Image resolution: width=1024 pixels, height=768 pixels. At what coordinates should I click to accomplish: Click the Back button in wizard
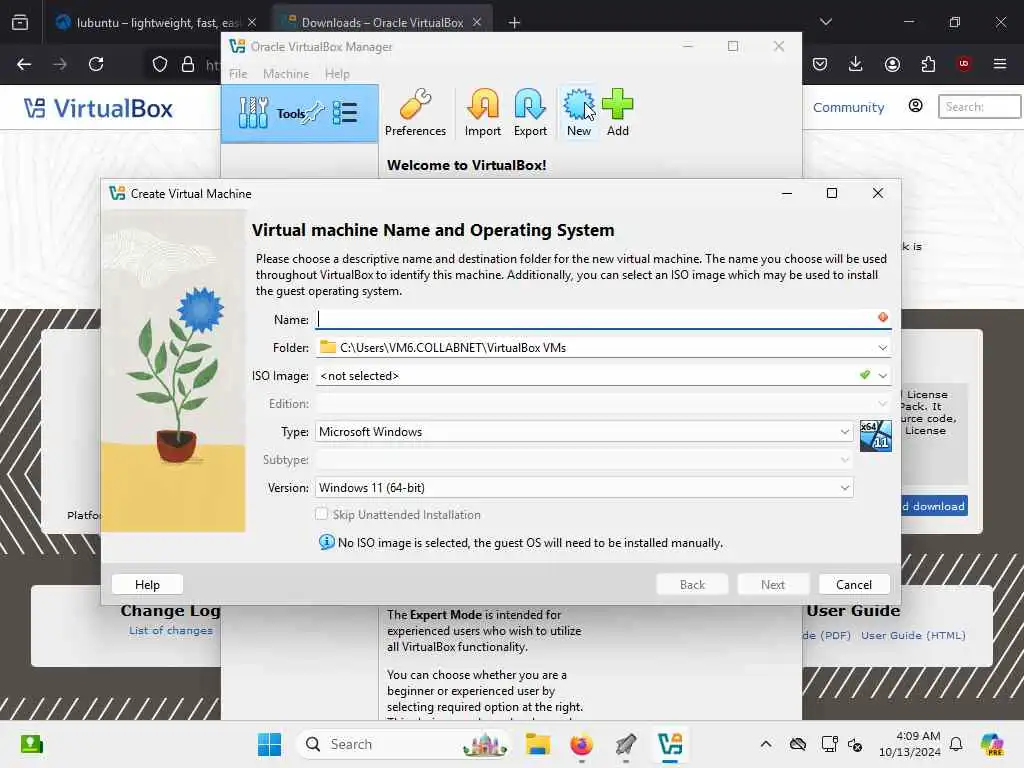coord(692,584)
